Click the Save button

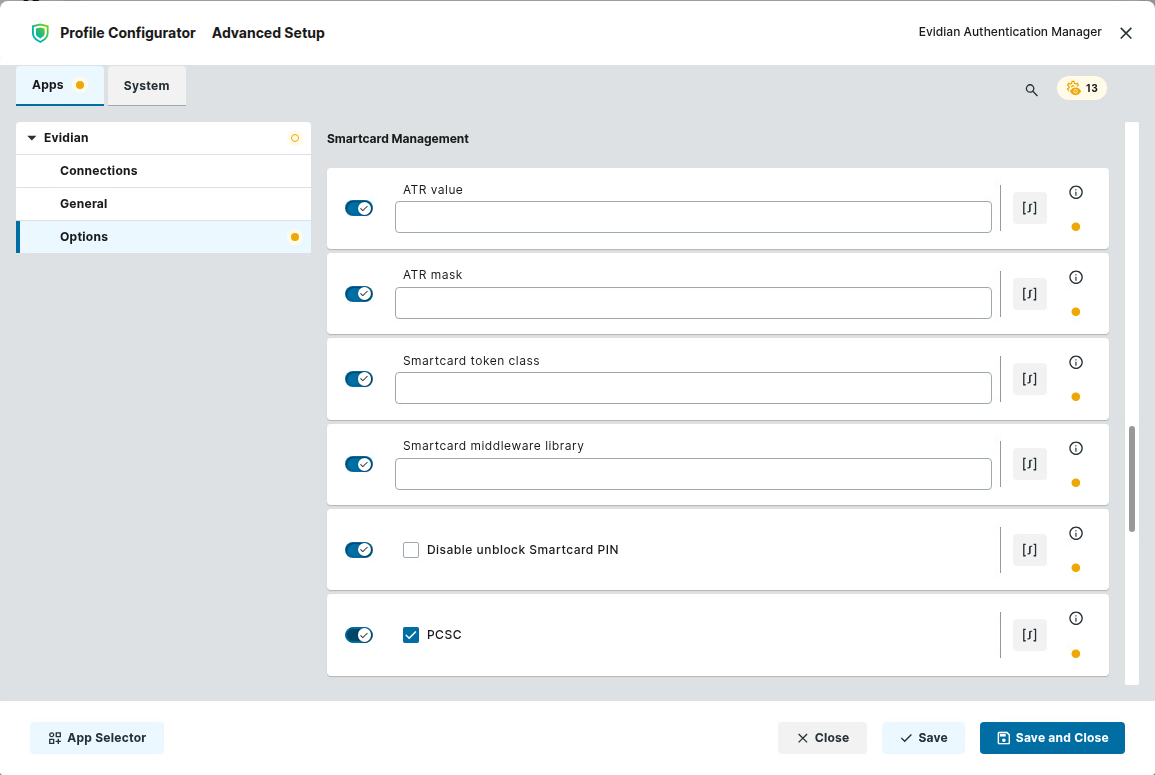point(923,738)
